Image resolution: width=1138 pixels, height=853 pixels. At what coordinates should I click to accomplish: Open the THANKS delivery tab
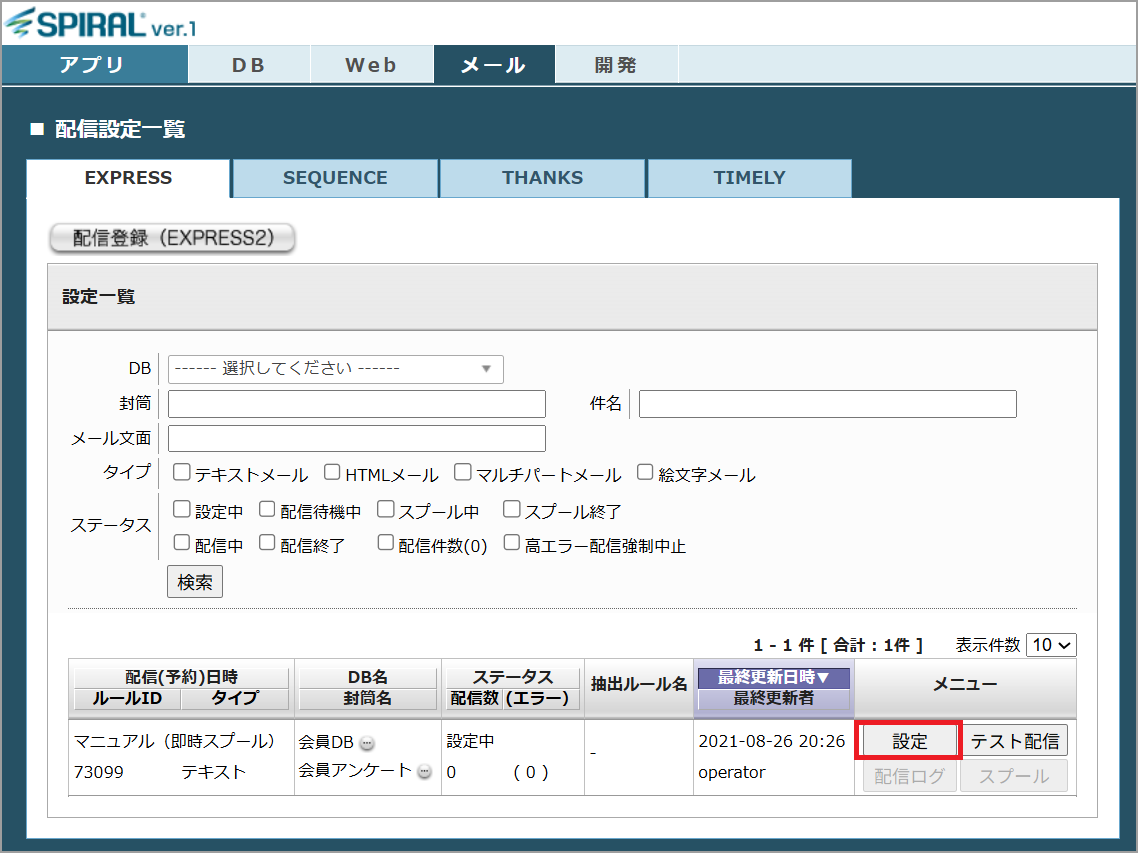coord(542,178)
